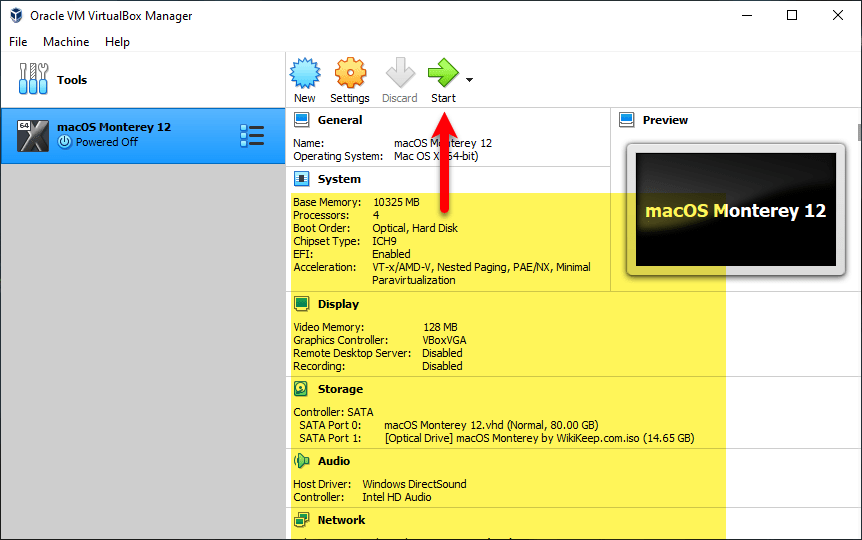Open the Display section heading
The width and height of the screenshot is (862, 540).
(x=338, y=304)
